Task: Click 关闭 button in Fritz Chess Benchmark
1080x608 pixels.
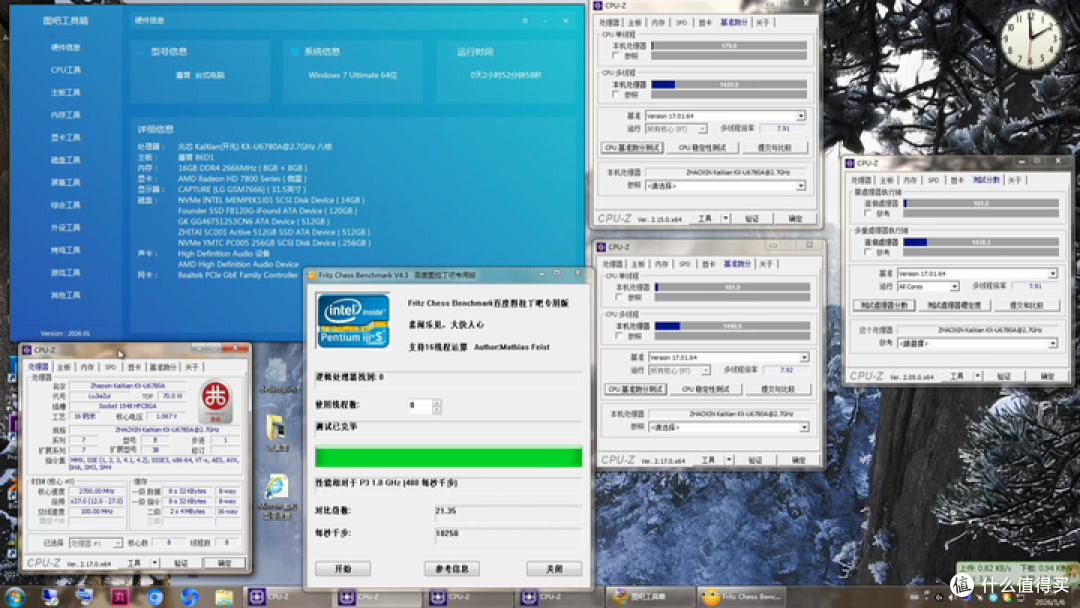Action: (554, 569)
